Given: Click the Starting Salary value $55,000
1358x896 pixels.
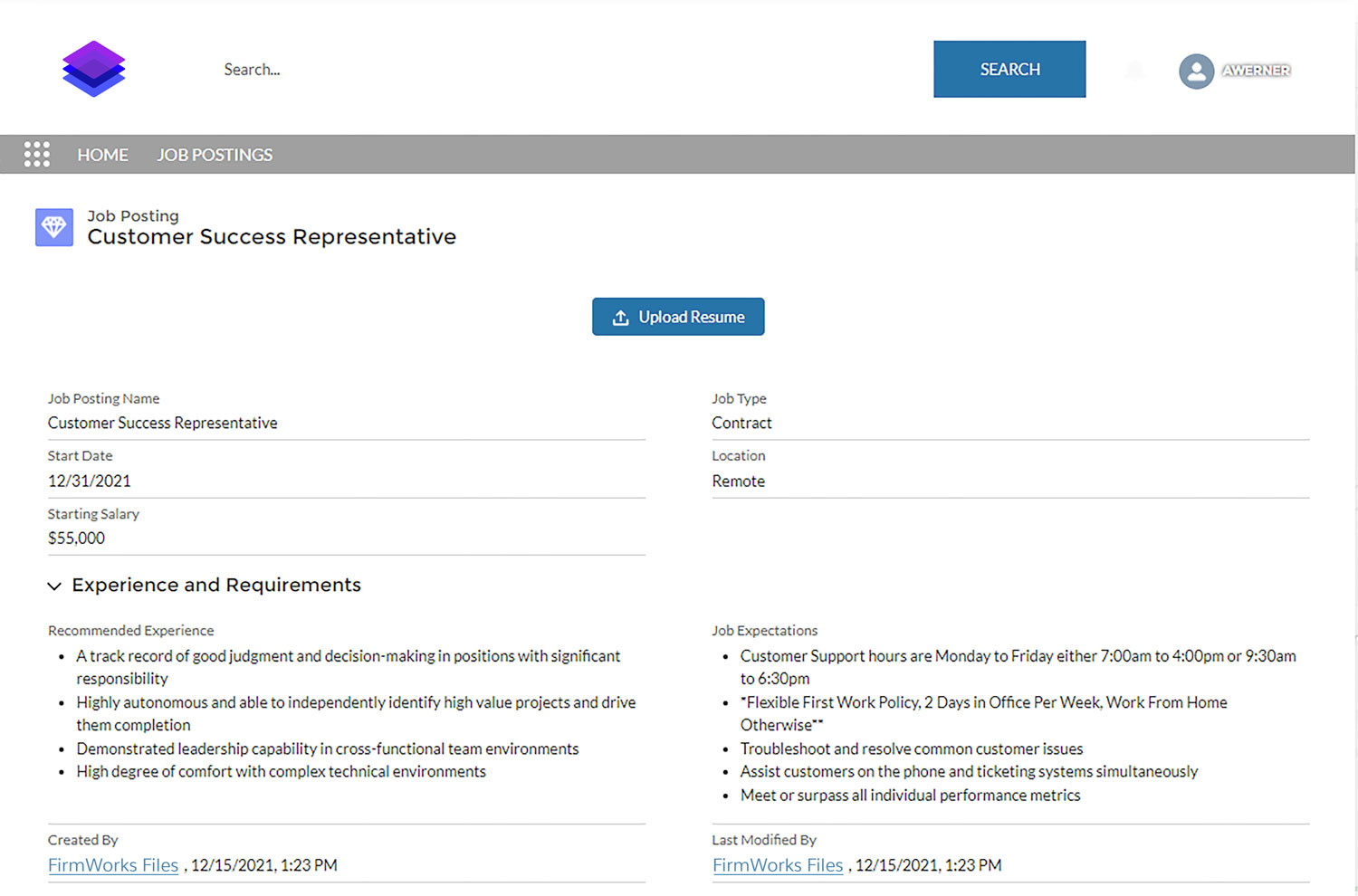Looking at the screenshot, I should (x=76, y=539).
